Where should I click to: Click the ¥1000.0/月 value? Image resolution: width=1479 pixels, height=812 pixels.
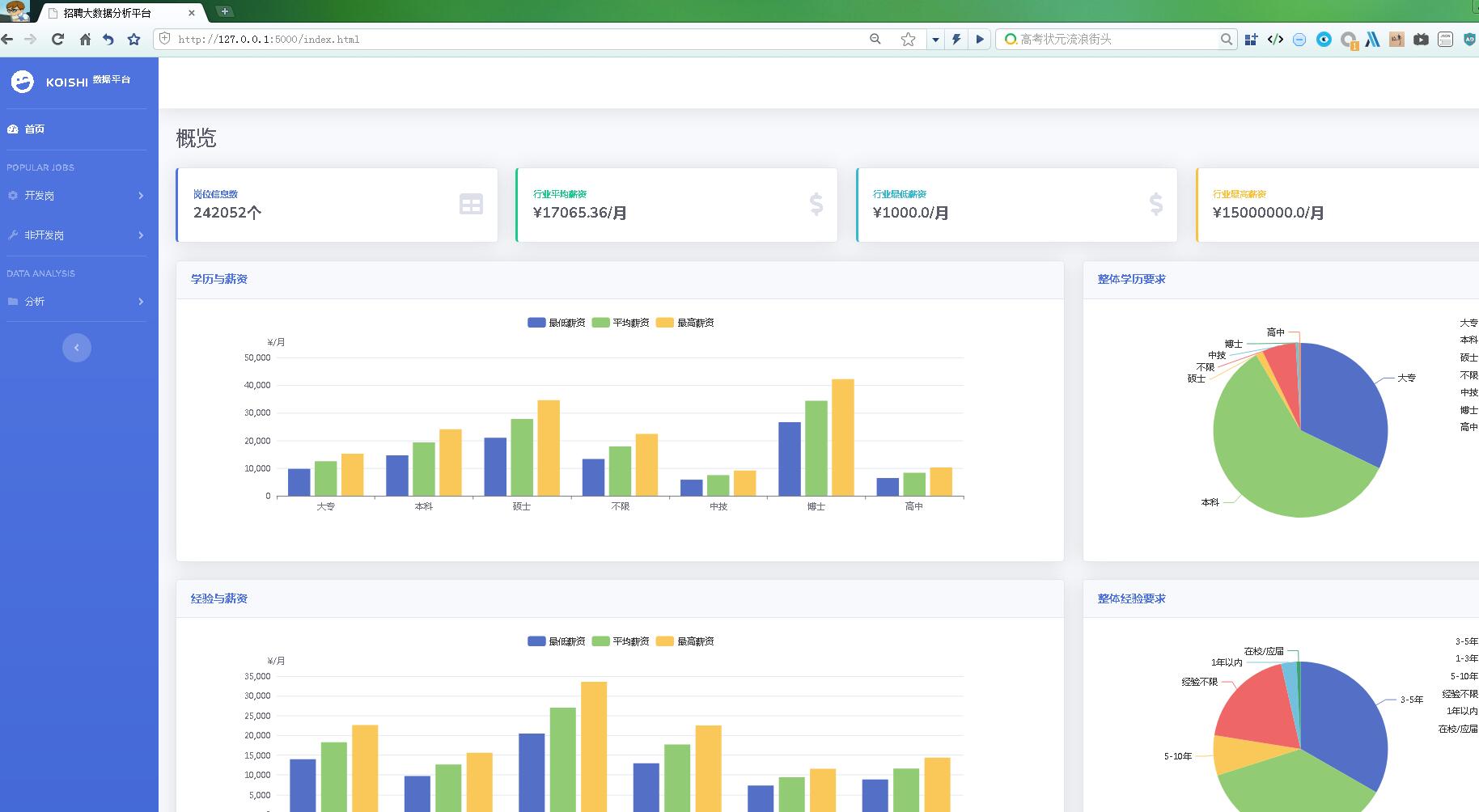click(911, 213)
